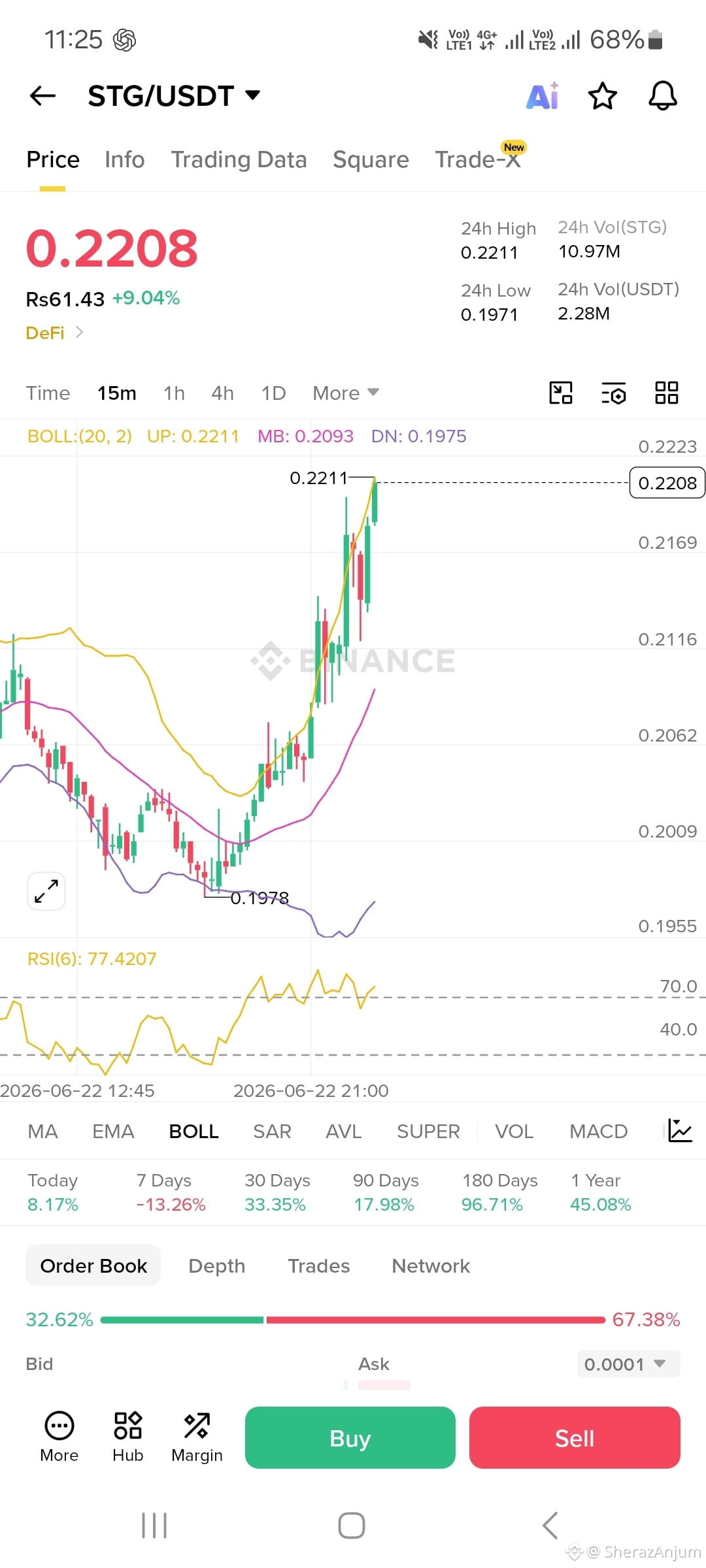Enable the VOL indicator
The height and width of the screenshot is (1568, 706).
(x=514, y=1131)
